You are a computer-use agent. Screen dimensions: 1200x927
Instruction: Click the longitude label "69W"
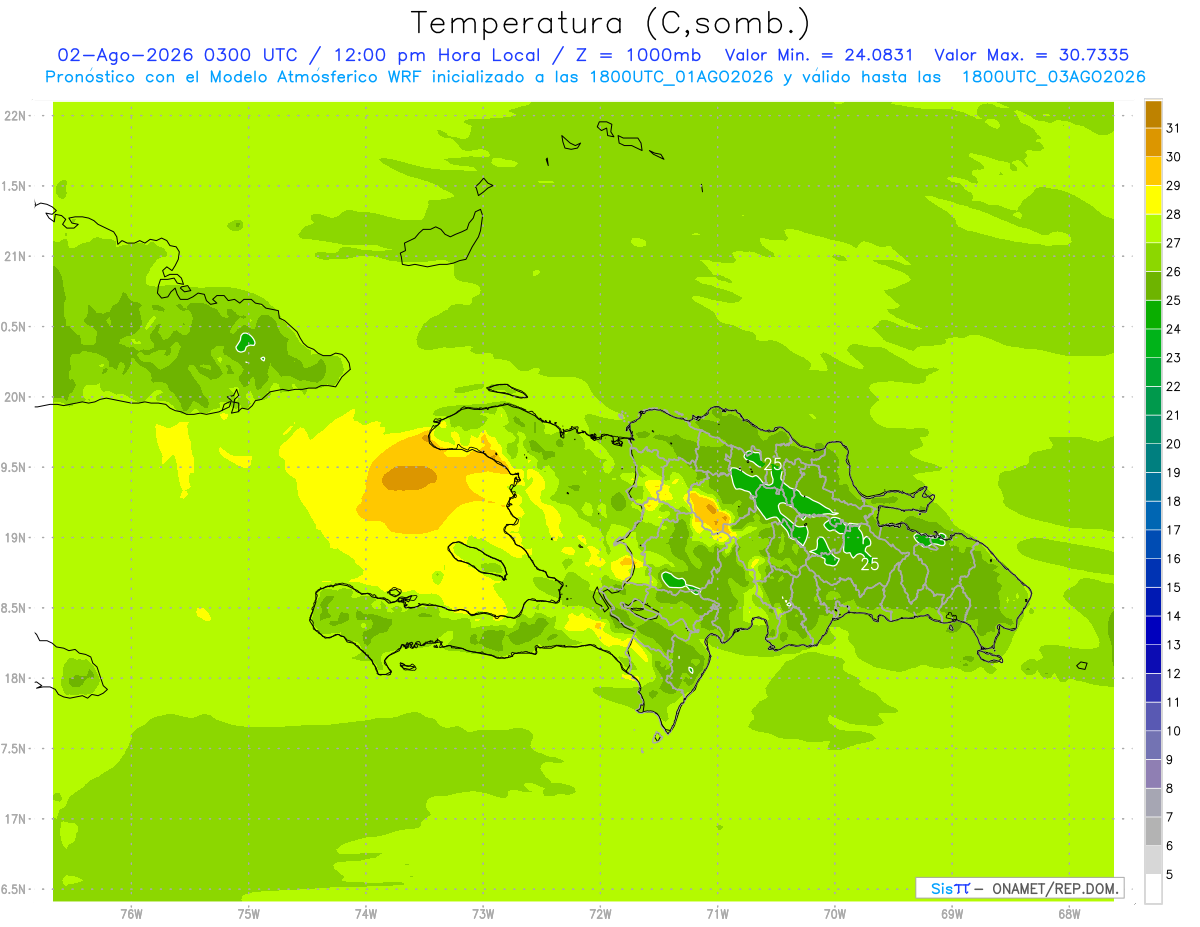click(952, 913)
